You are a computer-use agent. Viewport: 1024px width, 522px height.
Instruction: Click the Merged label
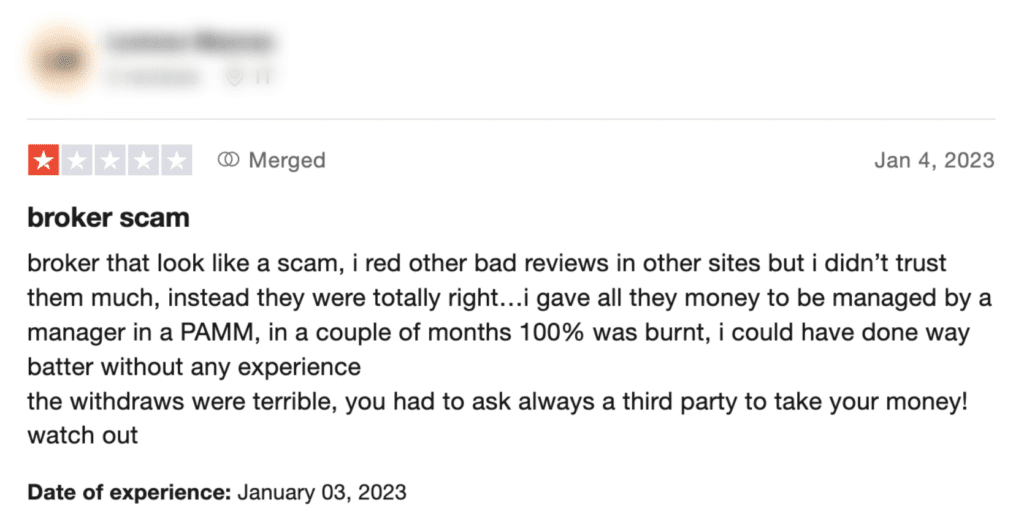point(286,160)
